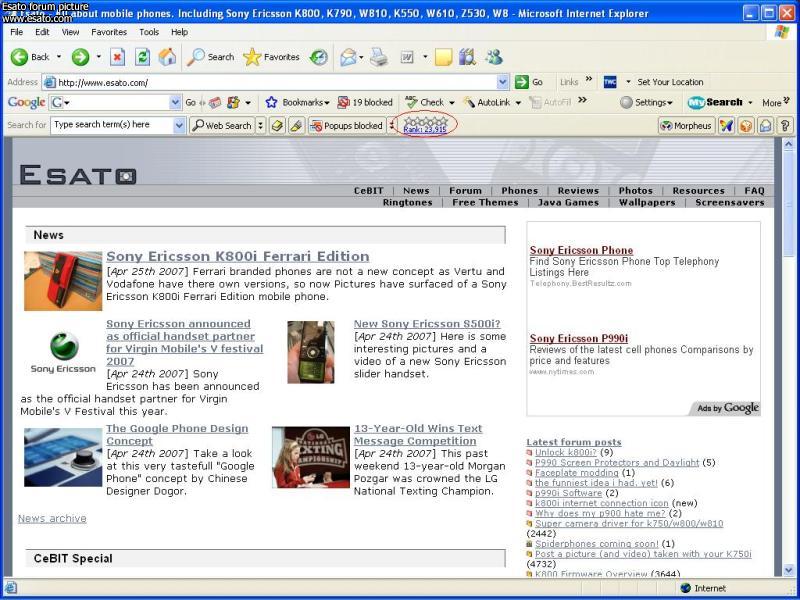Open Google toolbar Settings
Image resolution: width=800 pixels, height=600 pixels.
(646, 103)
